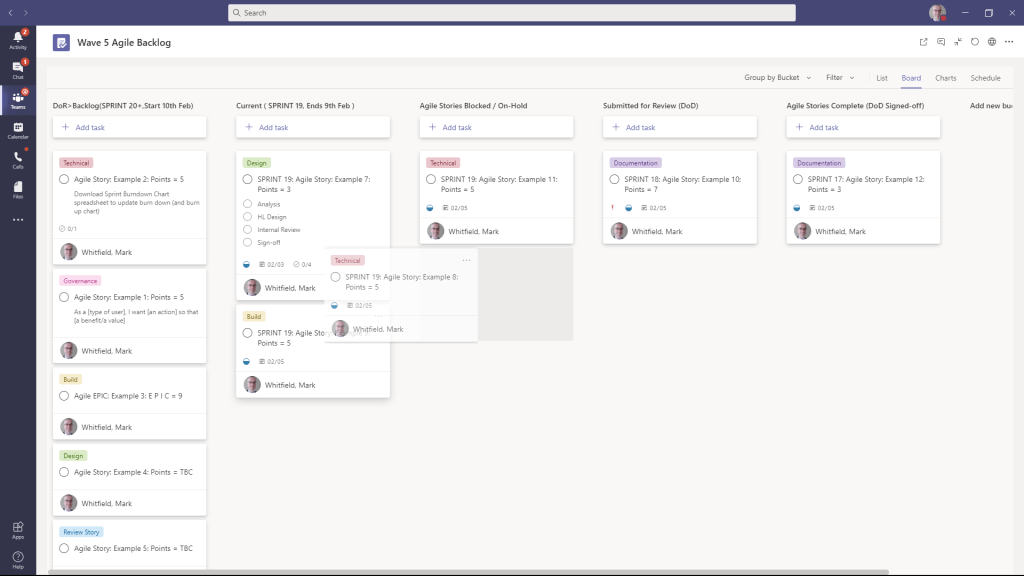1024x576 pixels.
Task: Mark Agile Story Example 1 as complete
Action: coord(63,296)
